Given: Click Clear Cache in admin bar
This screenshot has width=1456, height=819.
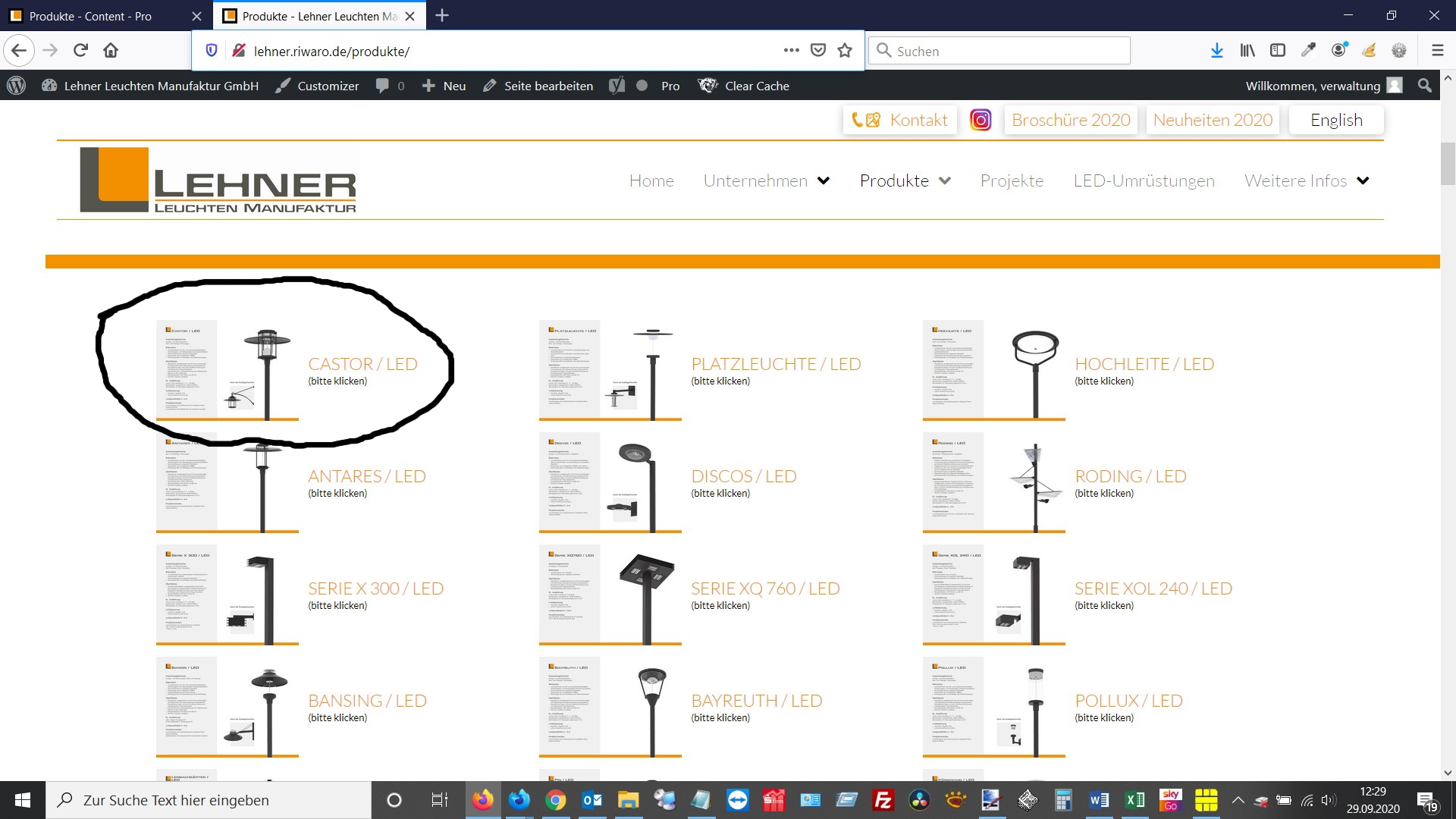Looking at the screenshot, I should pos(744,86).
